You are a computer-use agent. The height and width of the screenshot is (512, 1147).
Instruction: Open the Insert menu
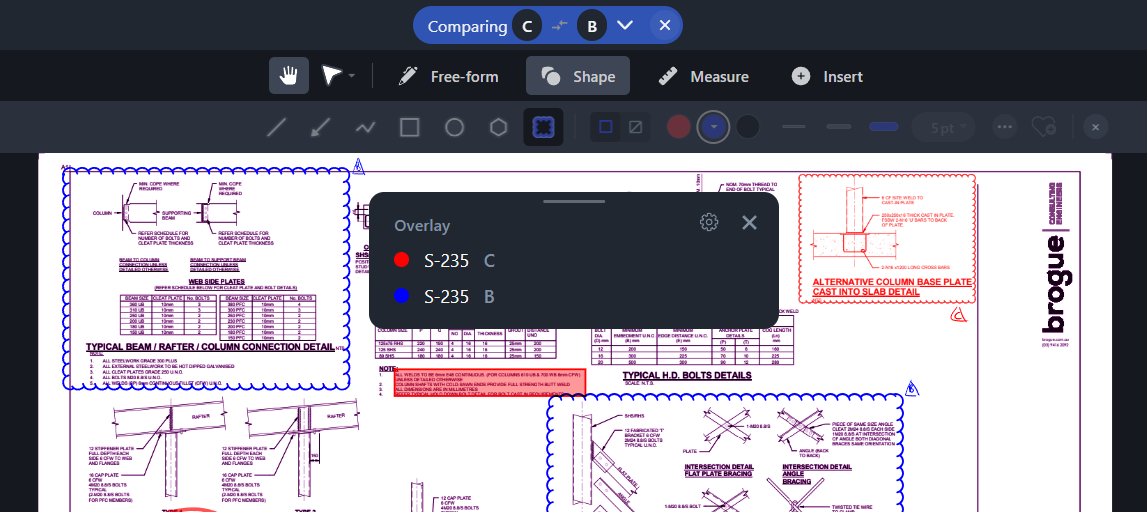[x=827, y=76]
